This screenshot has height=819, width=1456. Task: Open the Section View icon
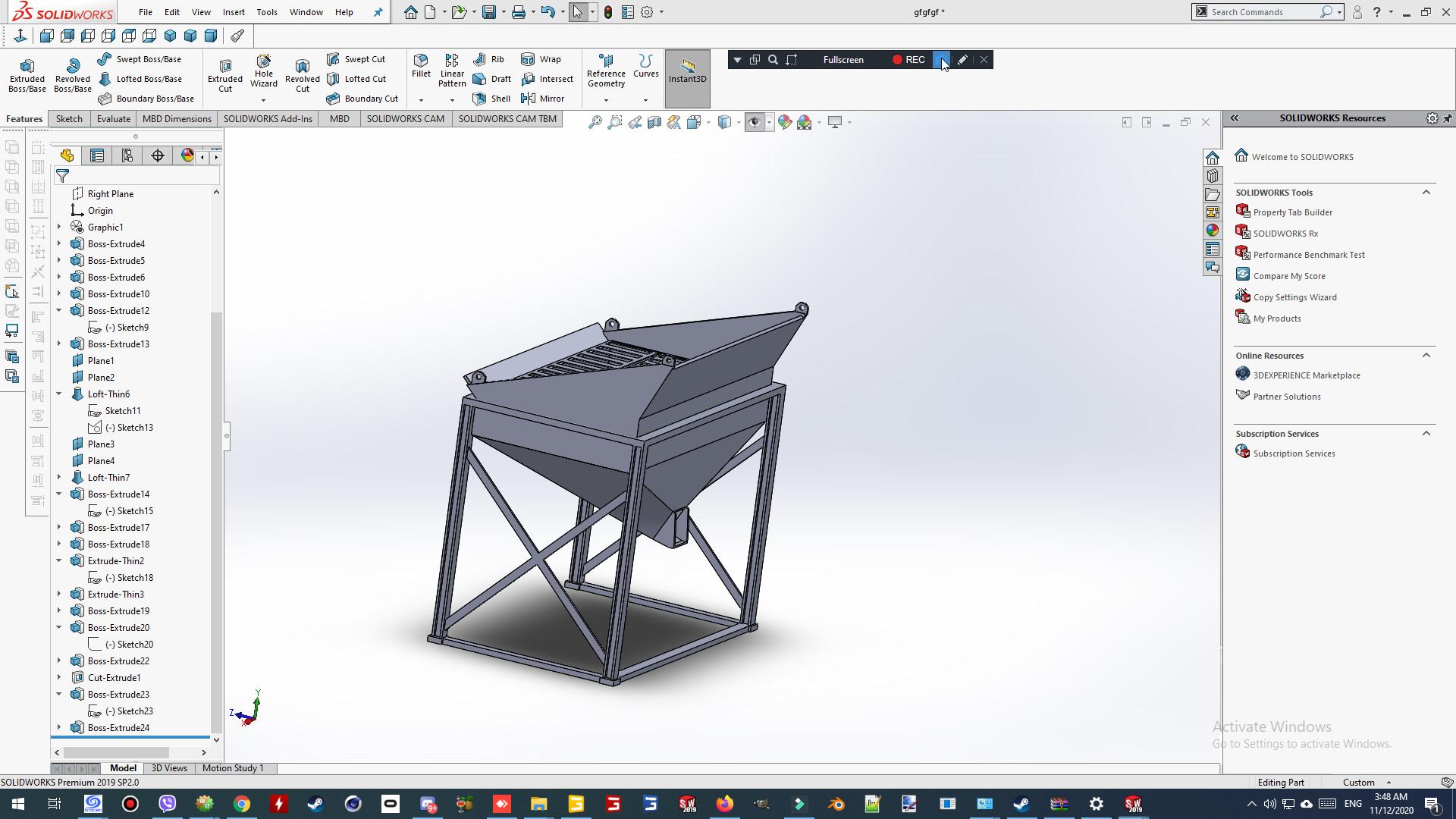[x=654, y=122]
